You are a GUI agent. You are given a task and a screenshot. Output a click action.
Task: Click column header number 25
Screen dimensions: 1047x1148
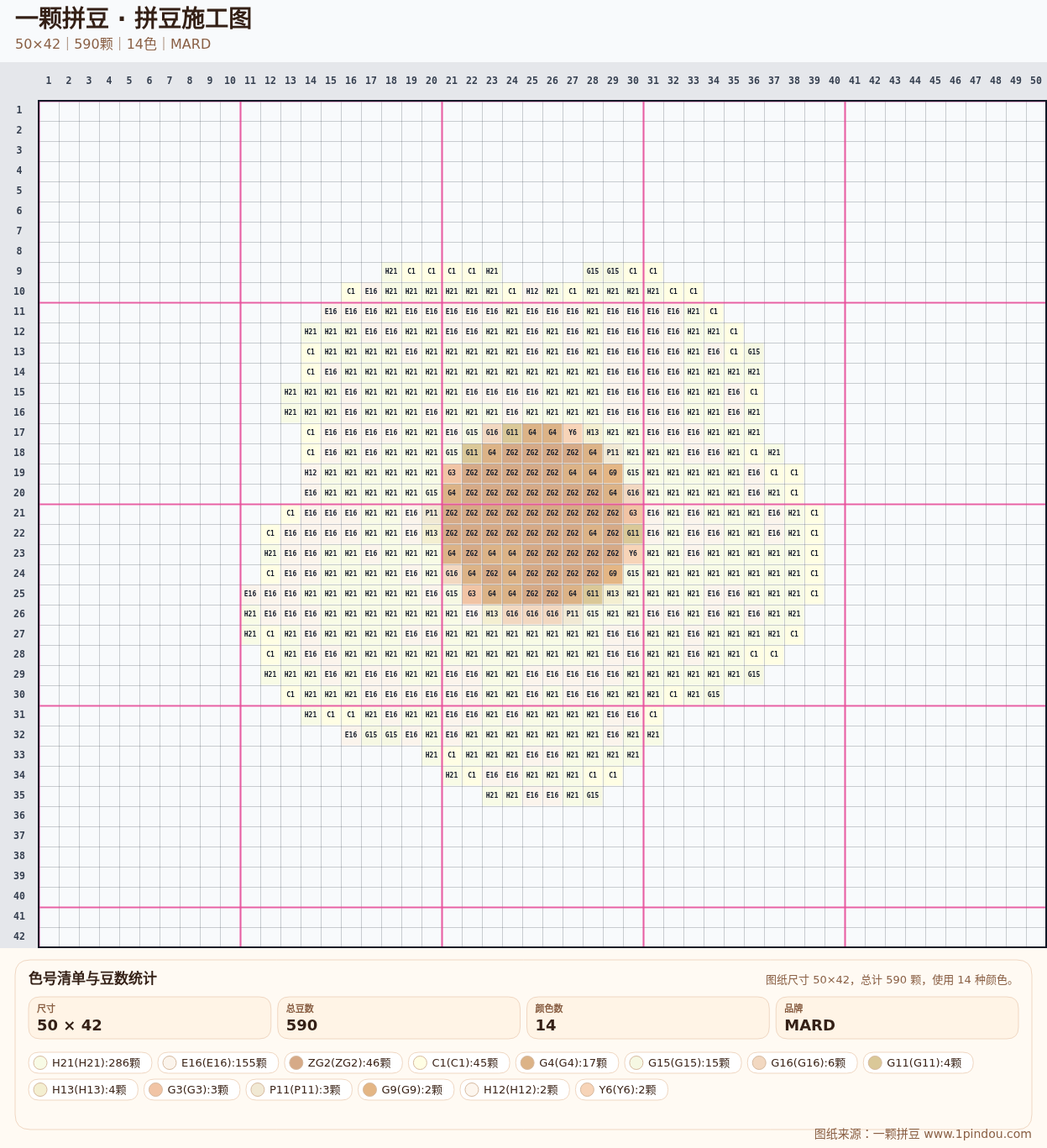(x=532, y=81)
